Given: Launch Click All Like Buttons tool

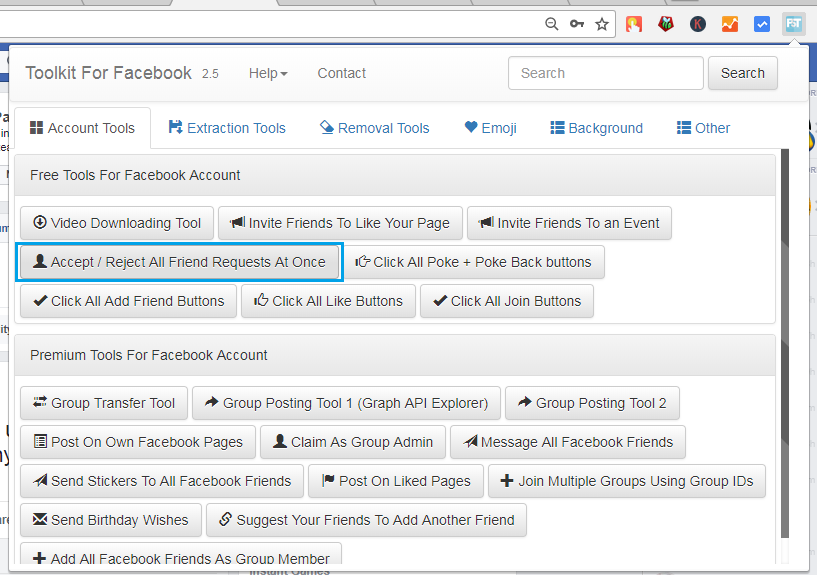Looking at the screenshot, I should click(328, 301).
